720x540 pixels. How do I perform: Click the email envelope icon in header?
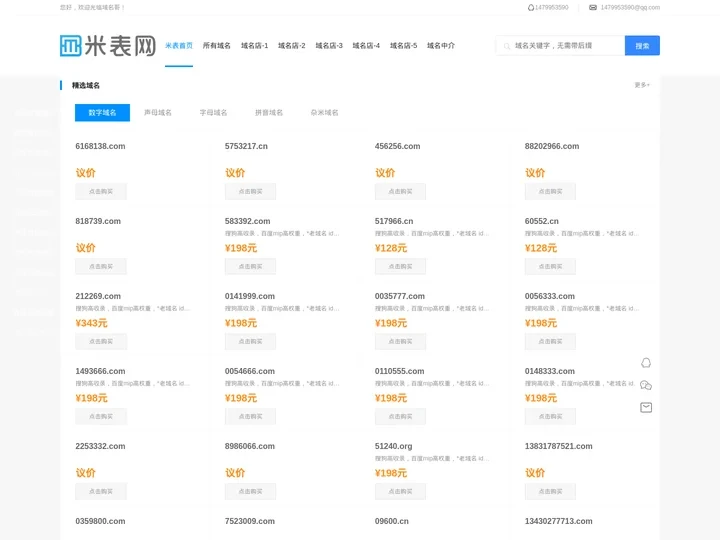click(593, 7)
